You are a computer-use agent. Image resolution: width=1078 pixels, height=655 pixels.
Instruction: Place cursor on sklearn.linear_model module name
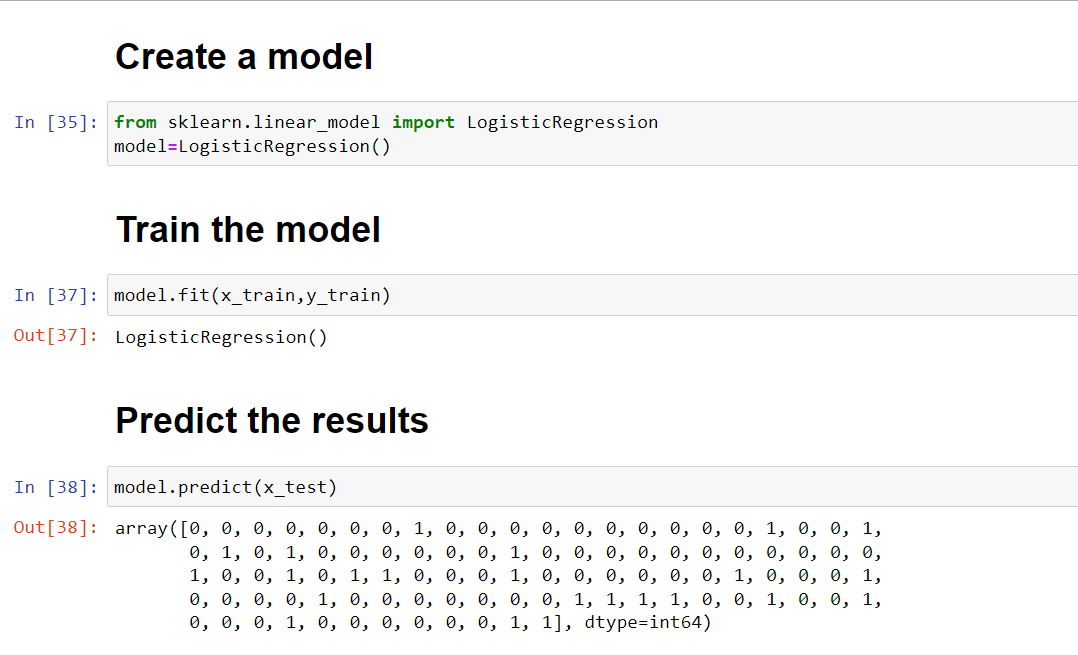pos(273,122)
